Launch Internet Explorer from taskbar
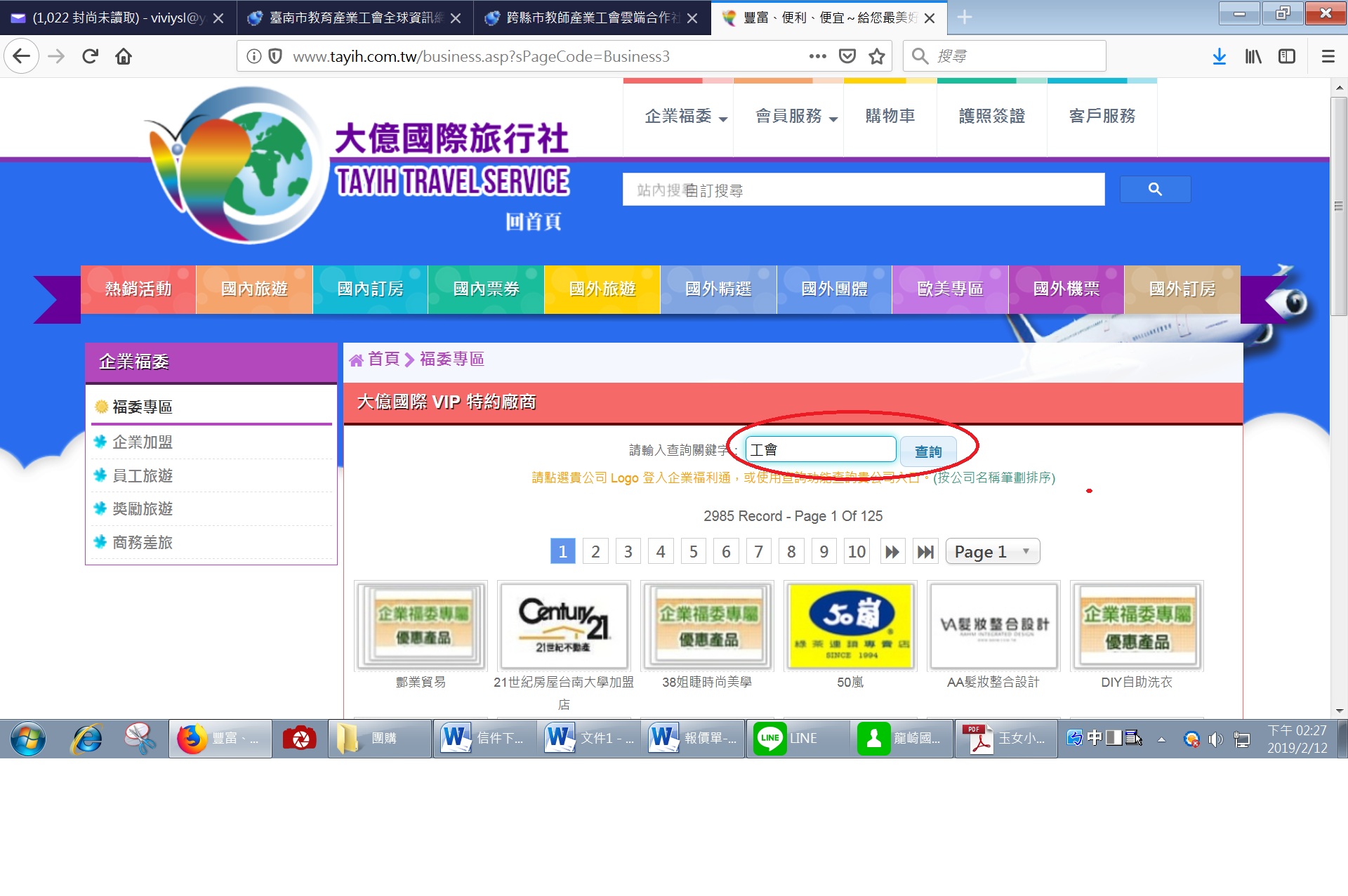Image resolution: width=1348 pixels, height=896 pixels. click(x=87, y=739)
